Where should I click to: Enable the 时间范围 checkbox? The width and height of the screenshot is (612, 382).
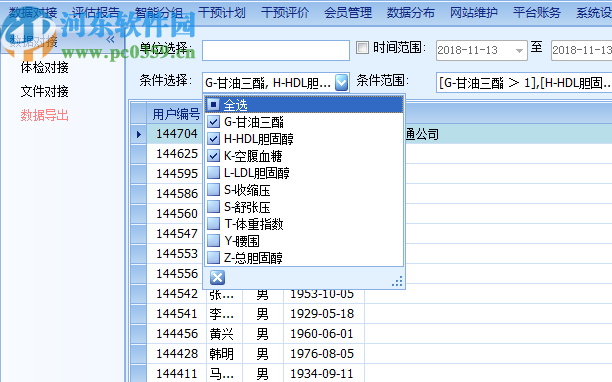pos(362,48)
